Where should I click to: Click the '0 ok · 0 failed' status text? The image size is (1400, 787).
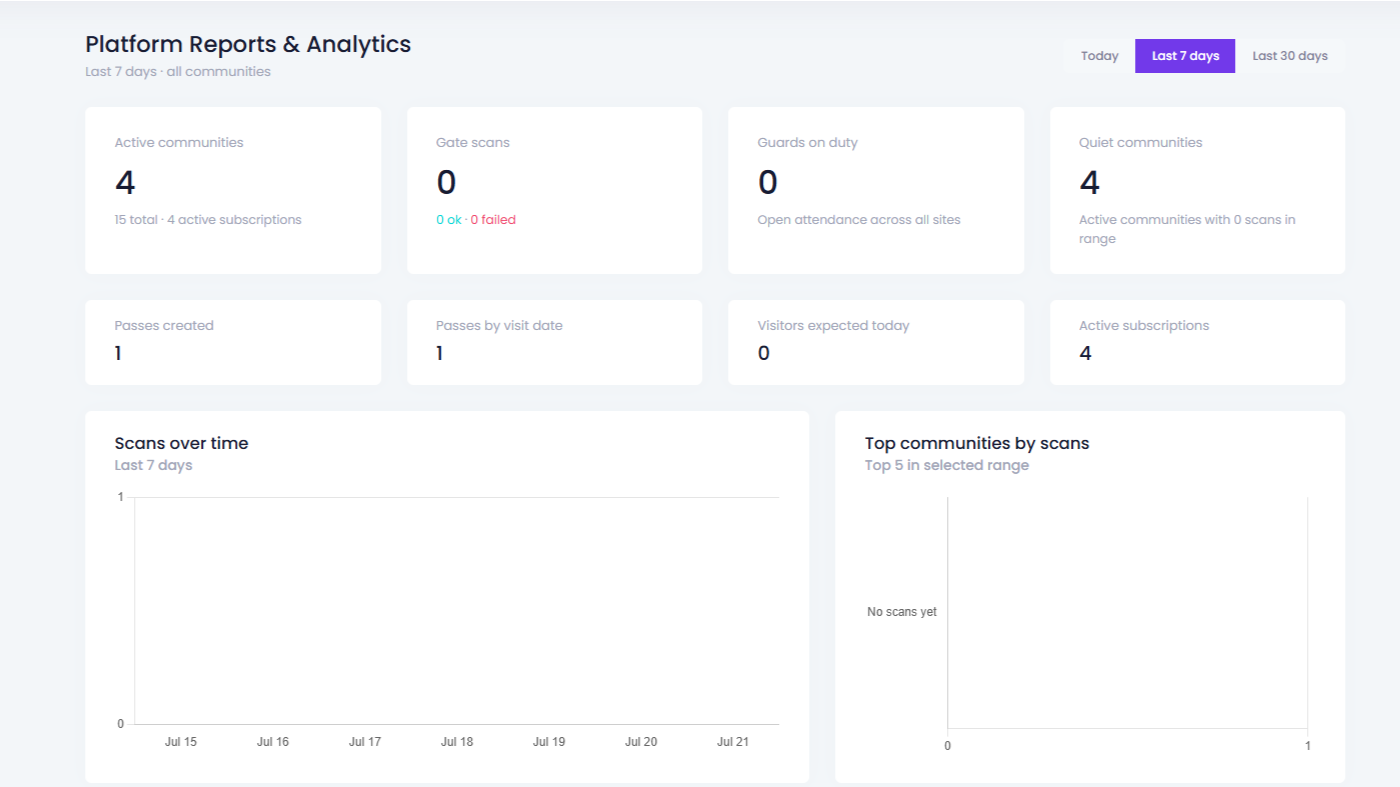[476, 220]
